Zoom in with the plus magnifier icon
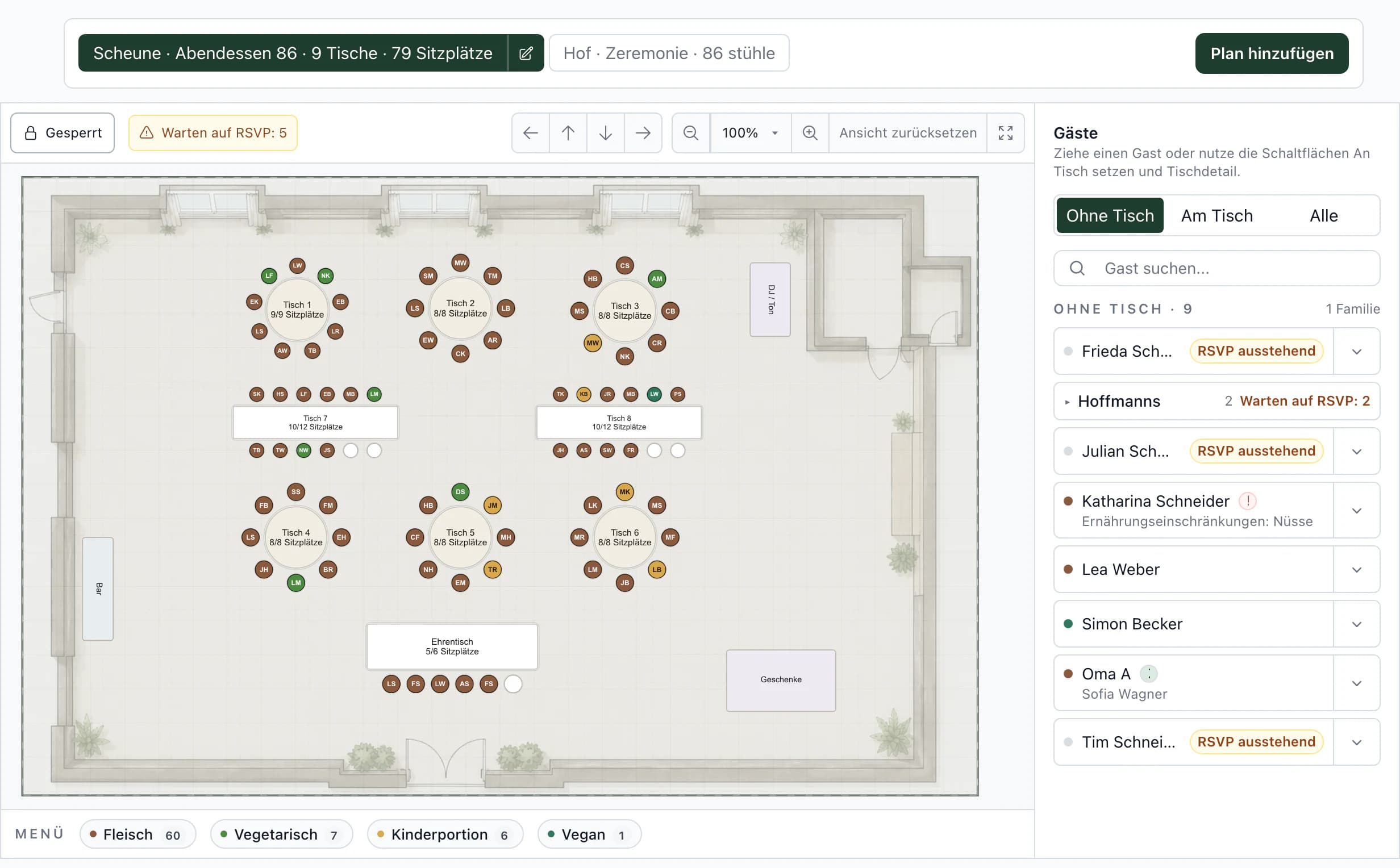This screenshot has height=868, width=1400. tap(810, 133)
